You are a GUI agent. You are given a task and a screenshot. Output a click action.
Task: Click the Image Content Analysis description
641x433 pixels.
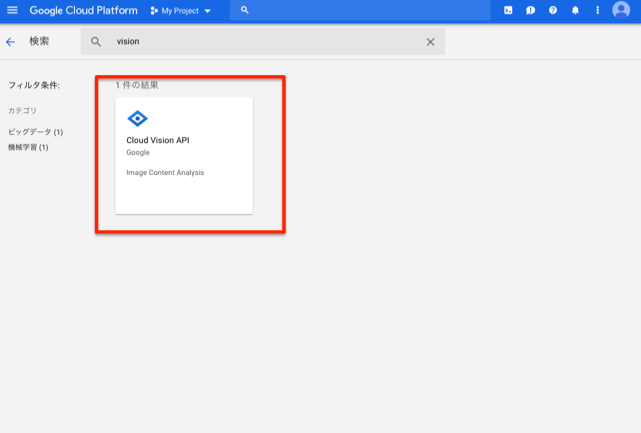coord(165,173)
